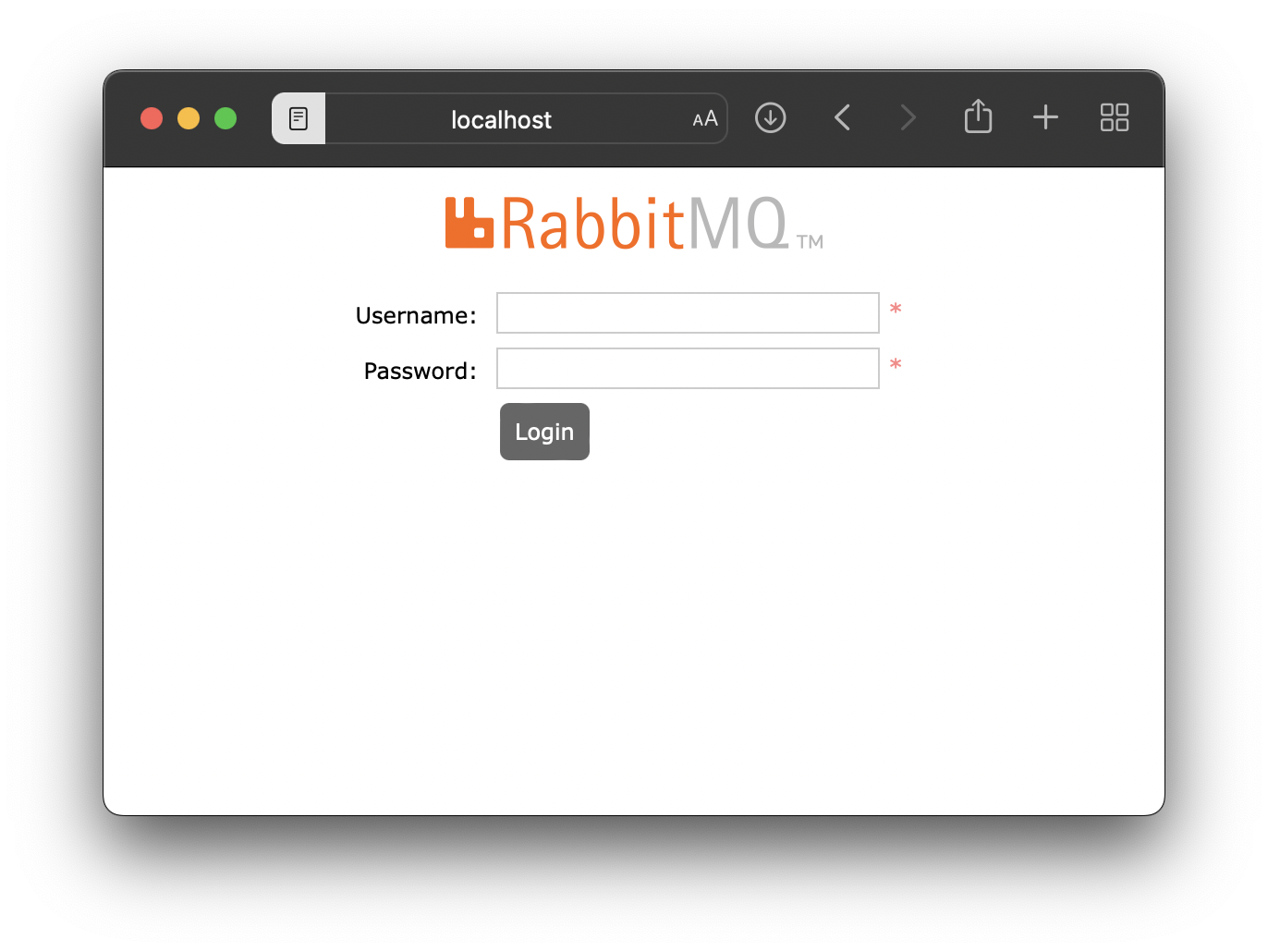Click the RabbitMQ logo
Viewport: 1268px width, 952px height.
click(633, 222)
